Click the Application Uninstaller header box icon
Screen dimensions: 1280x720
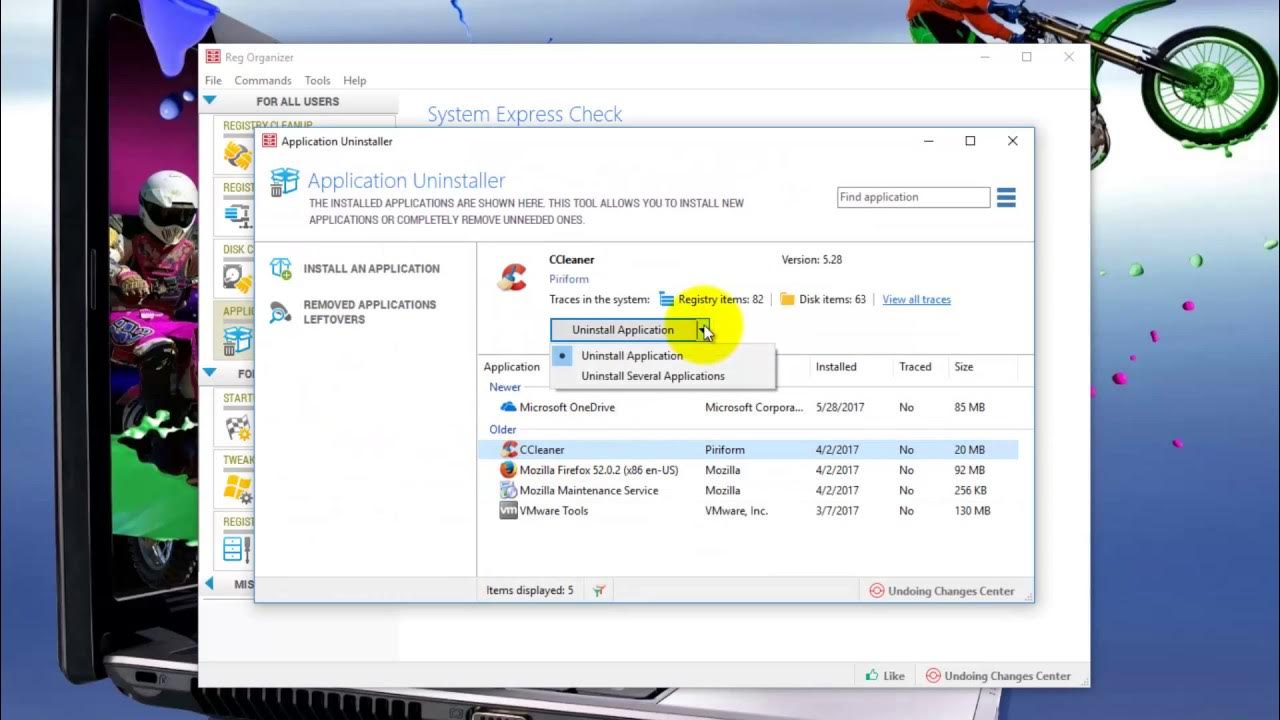click(x=284, y=182)
